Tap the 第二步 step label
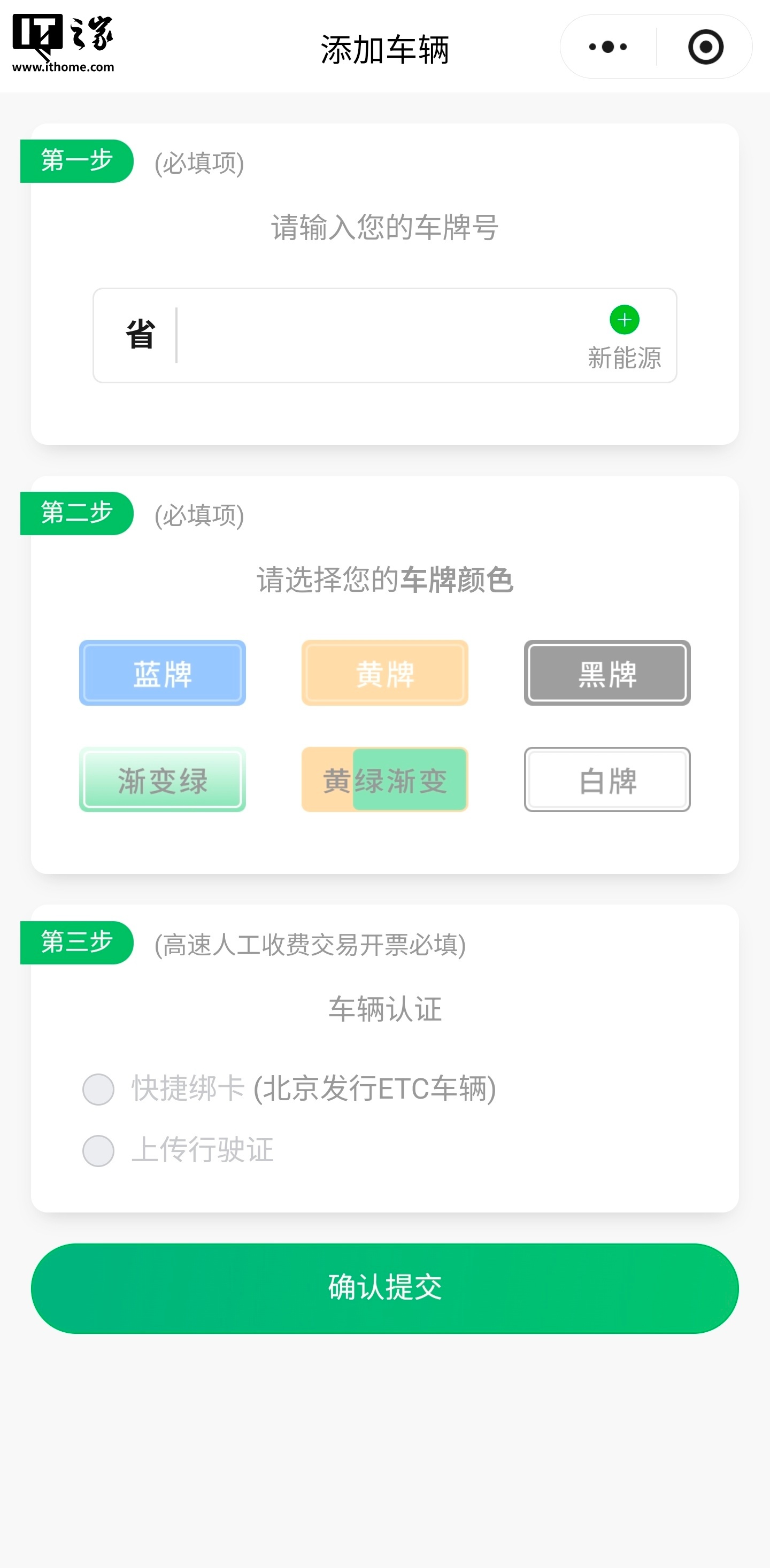Screen dimensions: 770x1568 (x=76, y=513)
